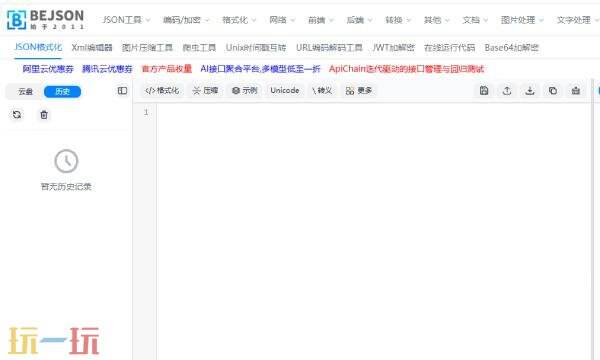Click the download icon in editor toolbar
The height and width of the screenshot is (360, 600).
point(530,90)
